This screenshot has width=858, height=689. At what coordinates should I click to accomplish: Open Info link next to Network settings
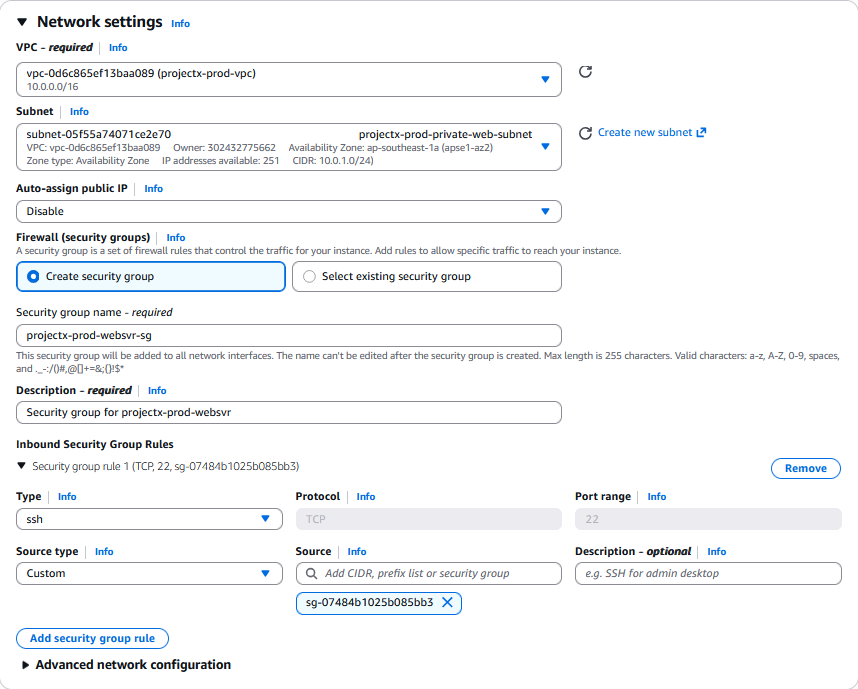(x=180, y=24)
